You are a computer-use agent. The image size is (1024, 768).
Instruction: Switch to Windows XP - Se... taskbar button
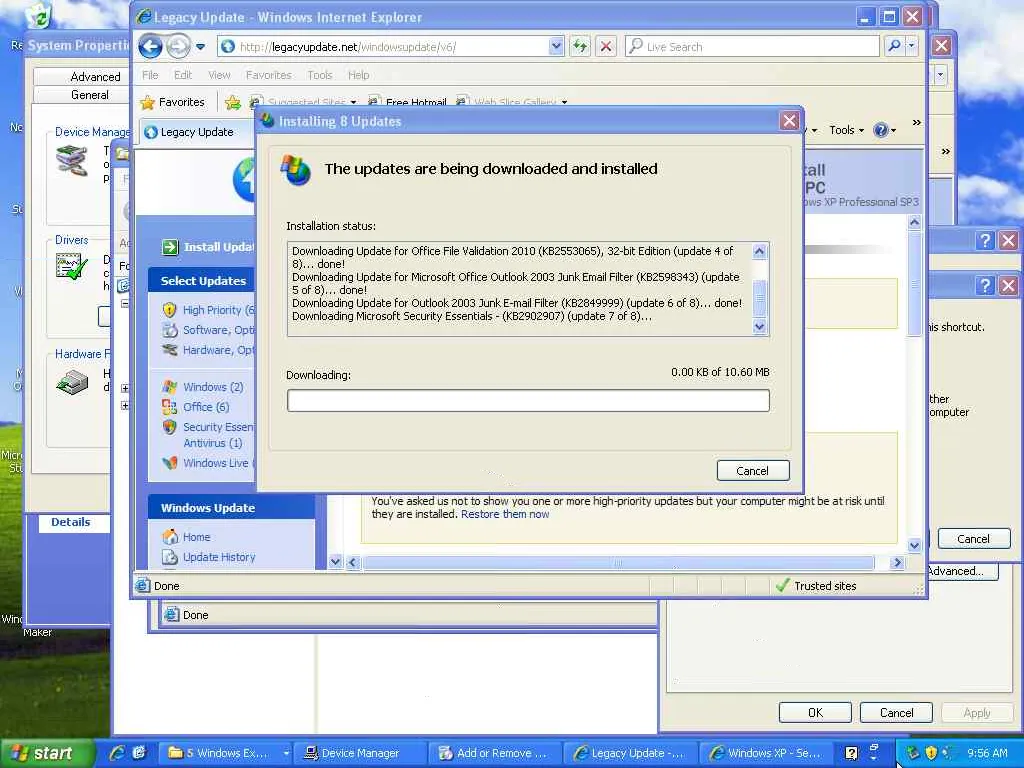766,753
